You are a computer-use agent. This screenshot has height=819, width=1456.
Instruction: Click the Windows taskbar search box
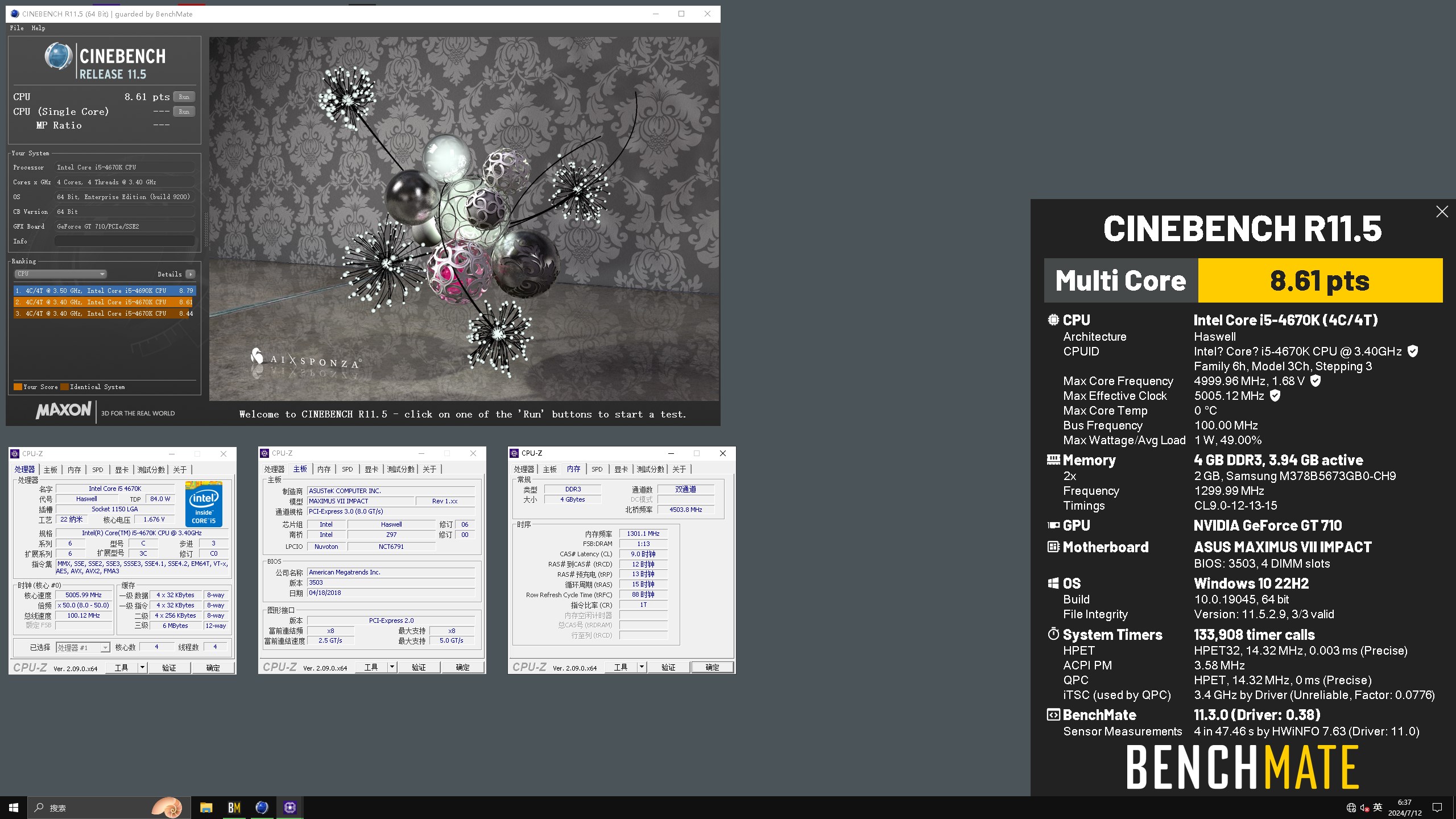108,808
